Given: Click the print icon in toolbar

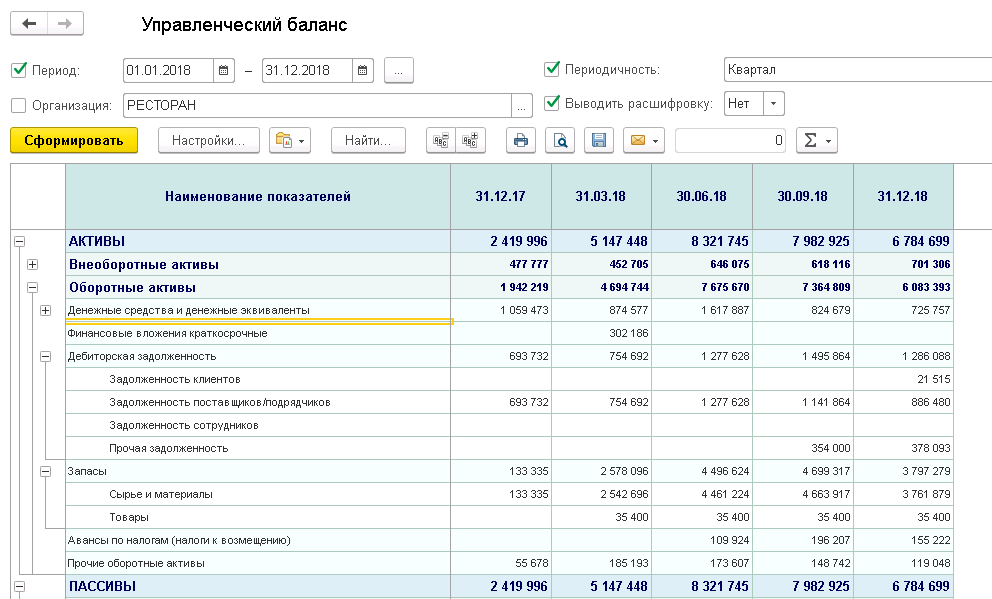Looking at the screenshot, I should [x=520, y=141].
